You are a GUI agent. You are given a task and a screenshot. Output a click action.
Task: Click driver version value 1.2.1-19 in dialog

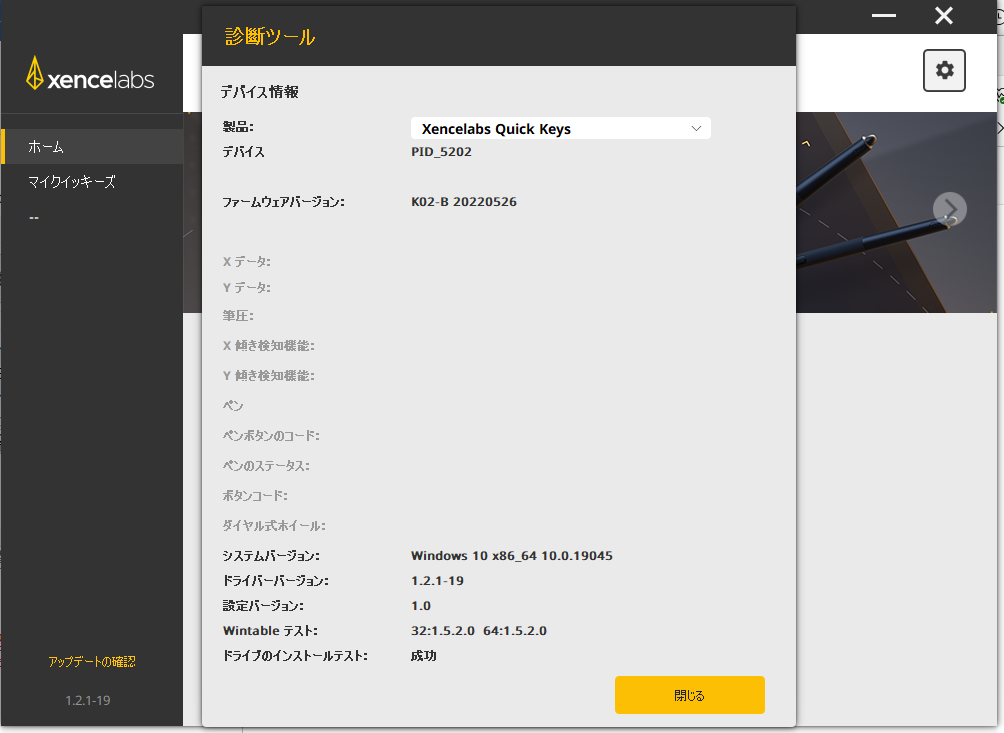437,581
